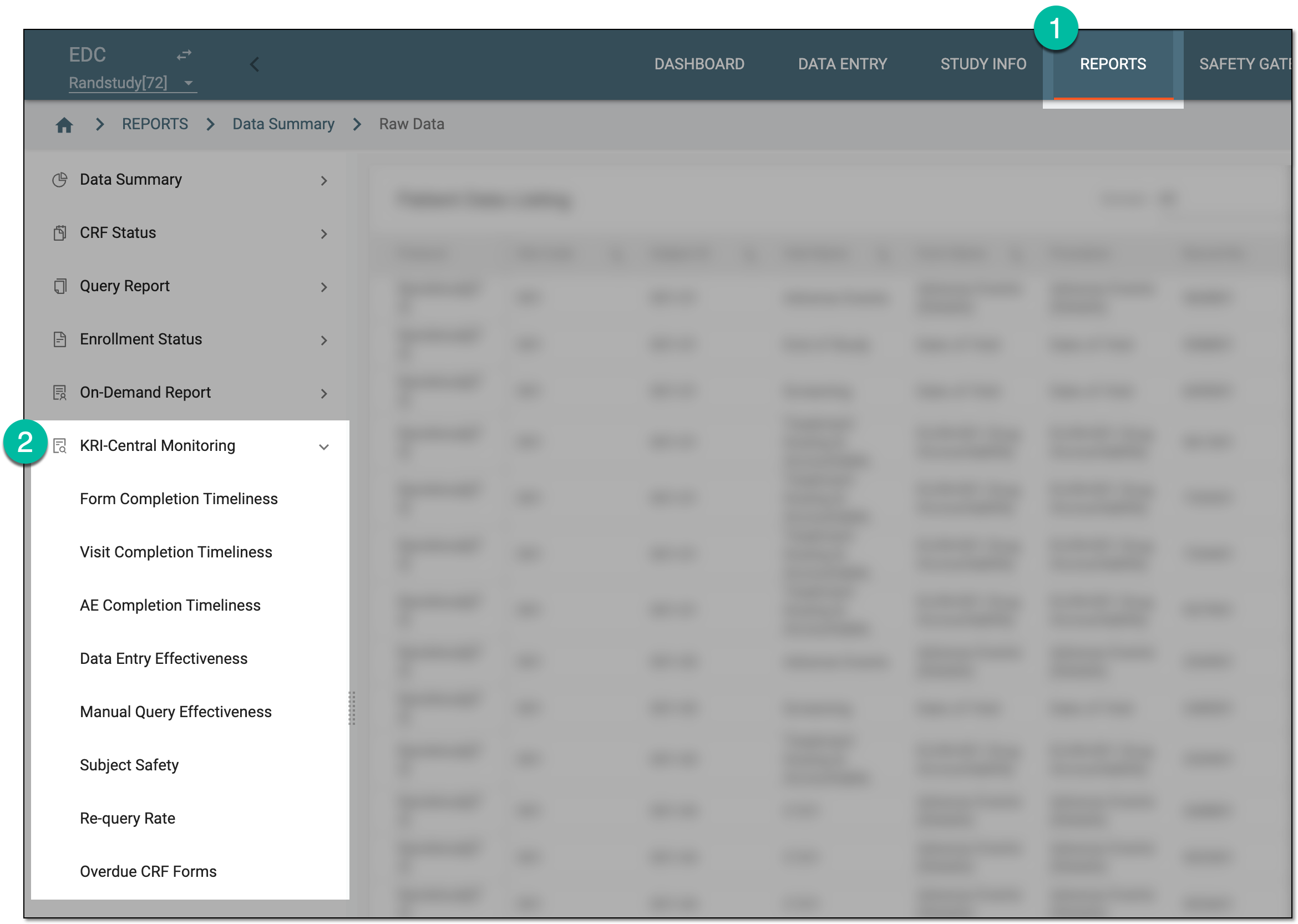Open the Subject Safety report
Image resolution: width=1298 pixels, height=924 pixels.
click(x=129, y=765)
